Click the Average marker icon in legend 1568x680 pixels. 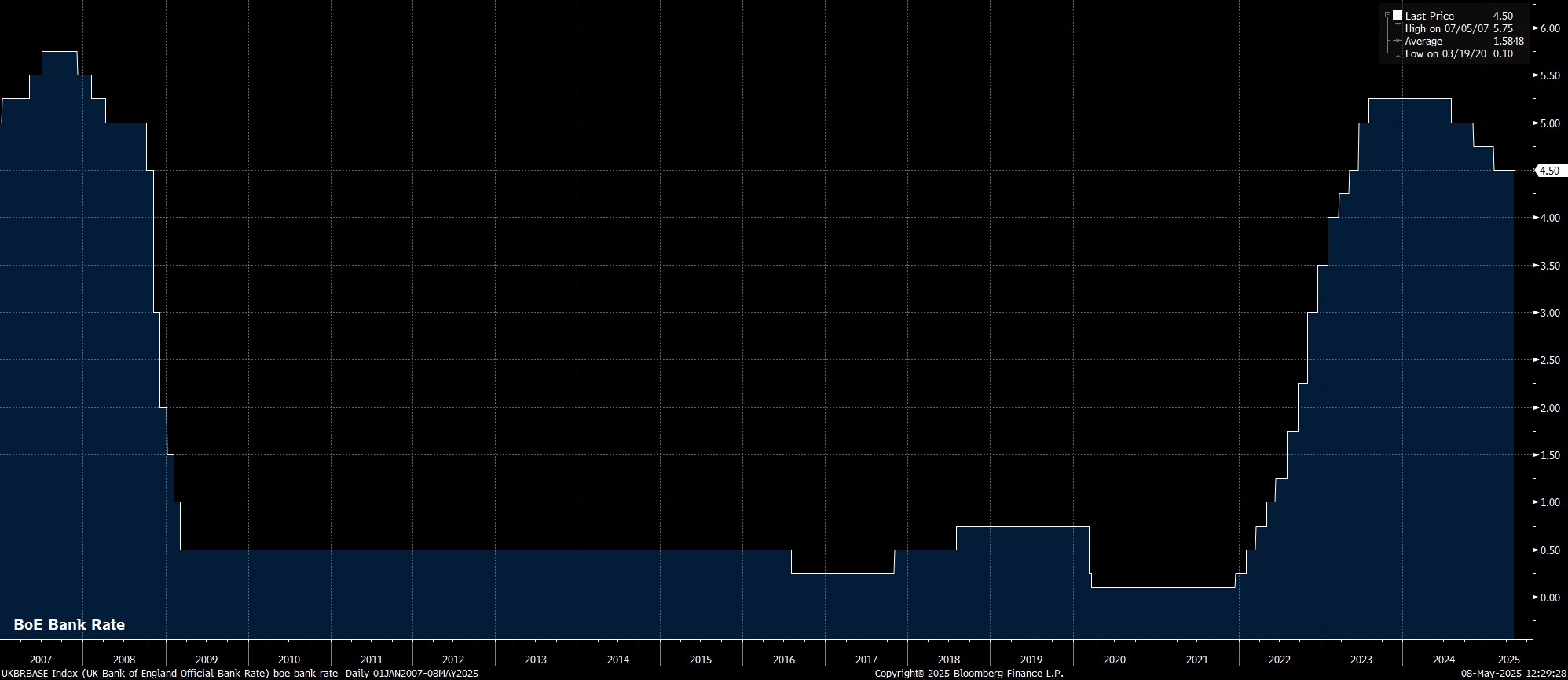(x=1398, y=41)
